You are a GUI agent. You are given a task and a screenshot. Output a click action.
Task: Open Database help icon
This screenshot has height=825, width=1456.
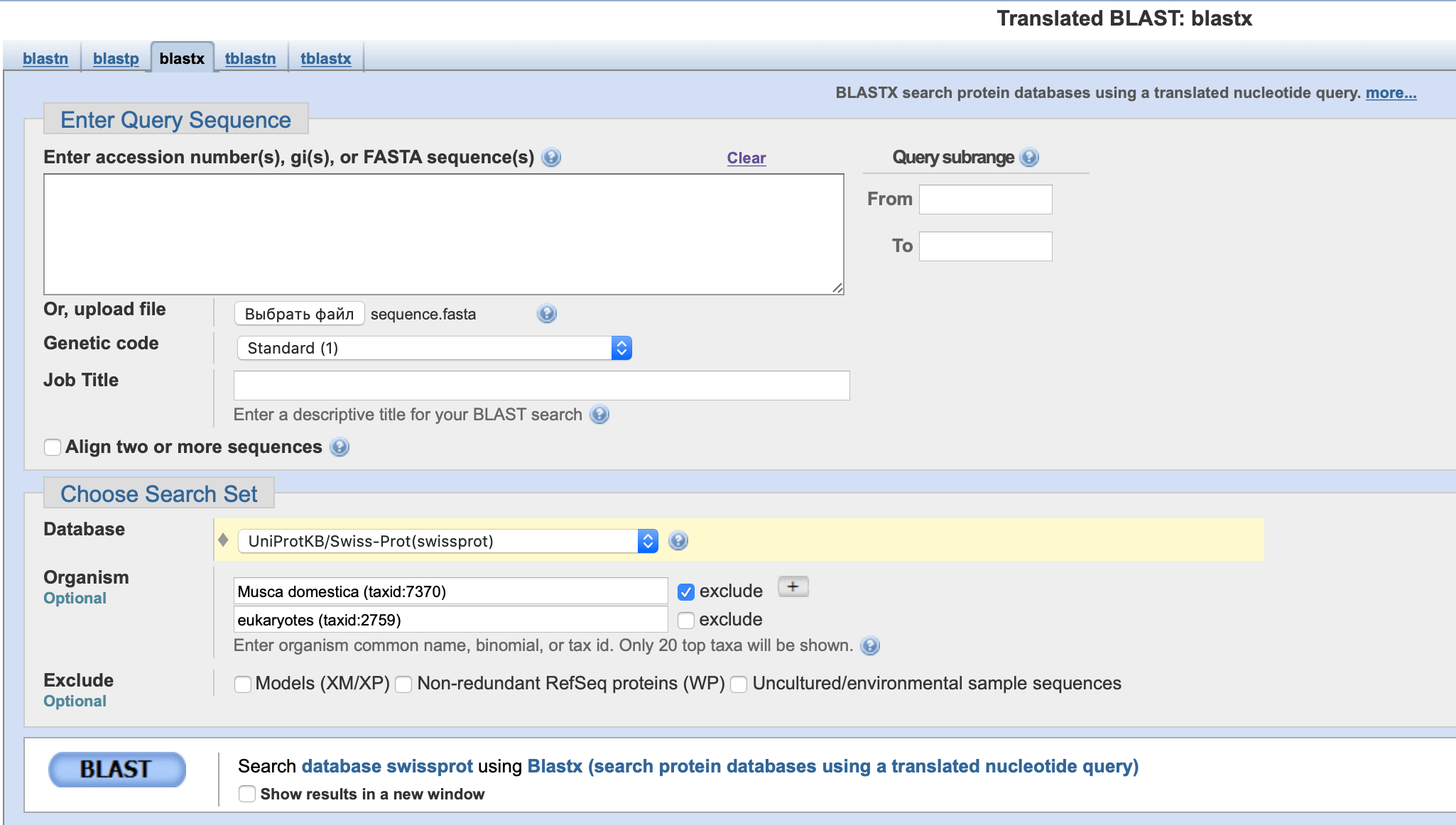click(x=679, y=541)
